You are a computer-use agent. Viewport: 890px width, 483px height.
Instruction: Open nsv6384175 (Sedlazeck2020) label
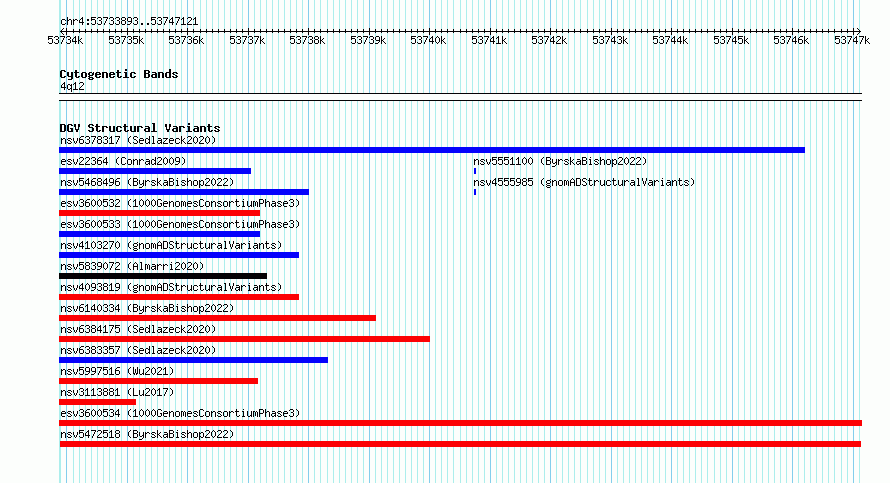[138, 329]
